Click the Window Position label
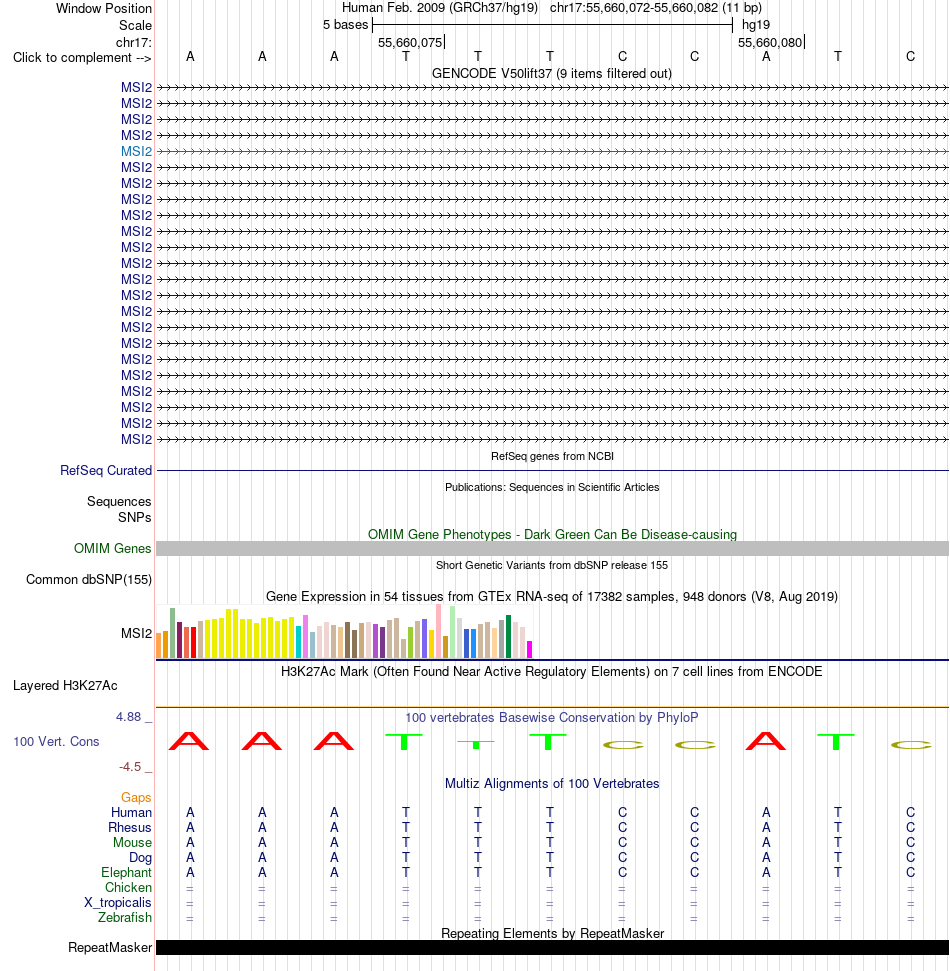The width and height of the screenshot is (950, 971). (x=103, y=9)
